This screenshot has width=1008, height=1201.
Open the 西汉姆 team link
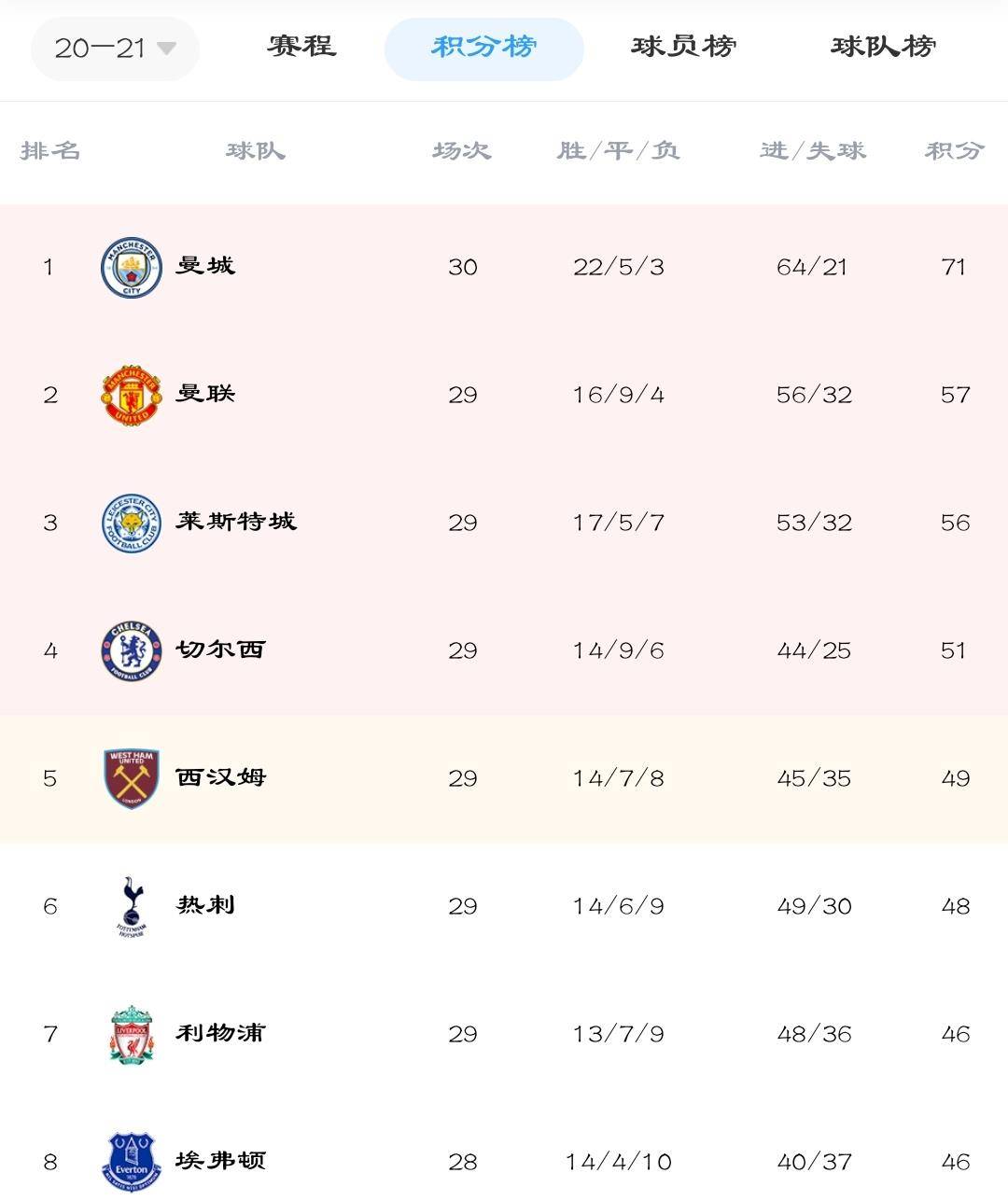point(221,776)
